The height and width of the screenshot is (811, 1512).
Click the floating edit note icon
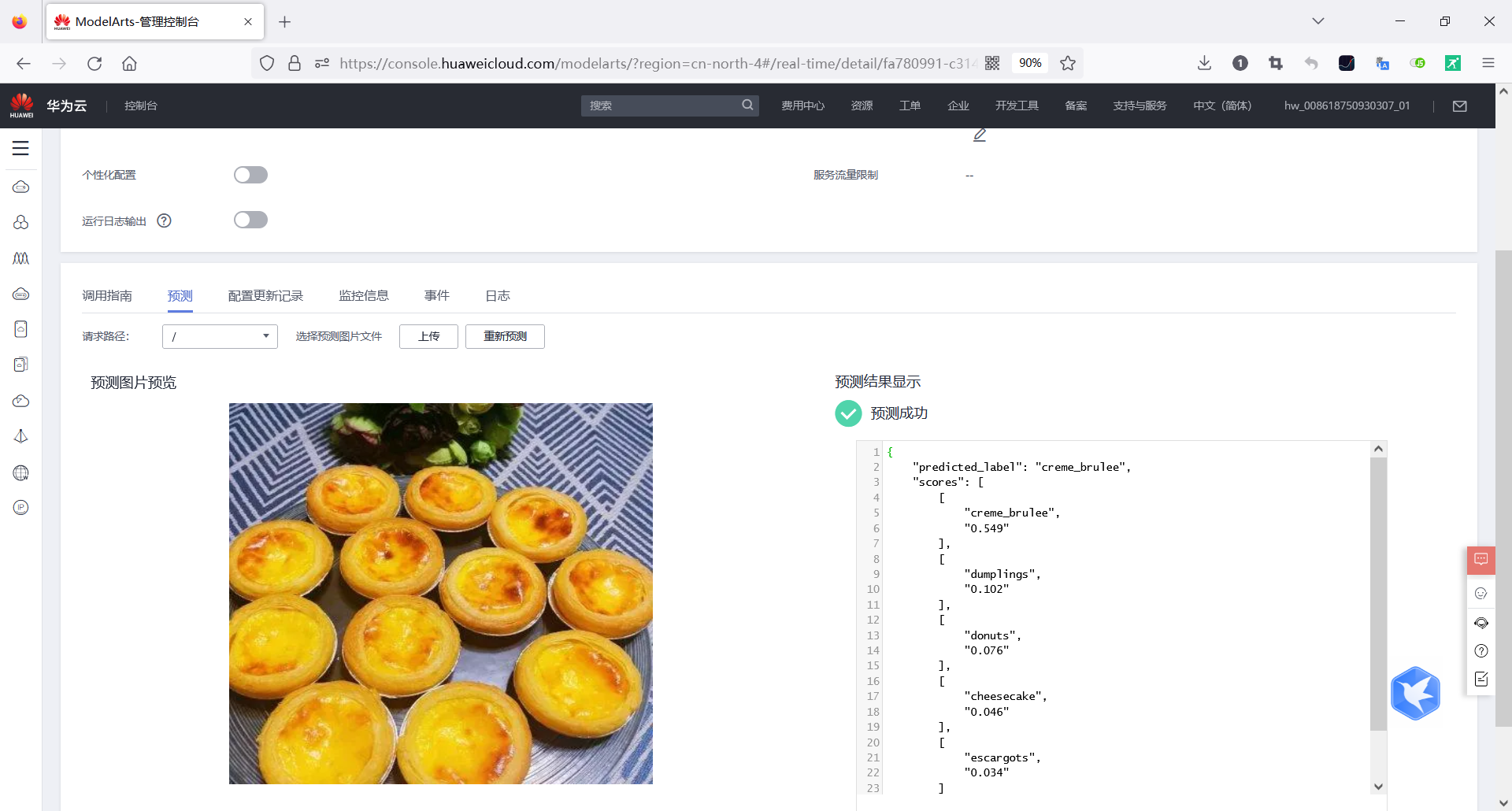(x=1480, y=679)
